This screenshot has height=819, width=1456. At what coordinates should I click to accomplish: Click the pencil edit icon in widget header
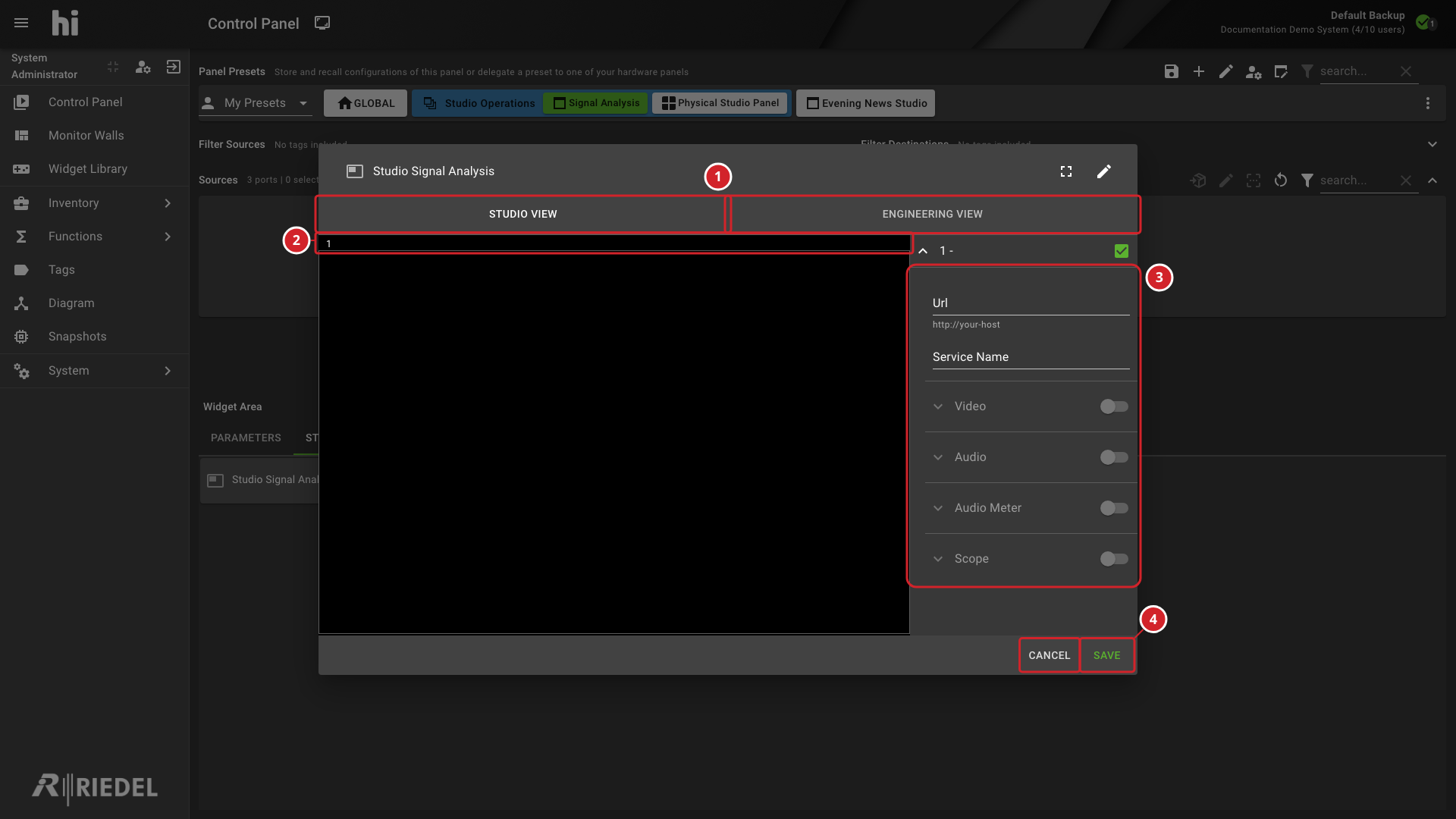point(1104,171)
